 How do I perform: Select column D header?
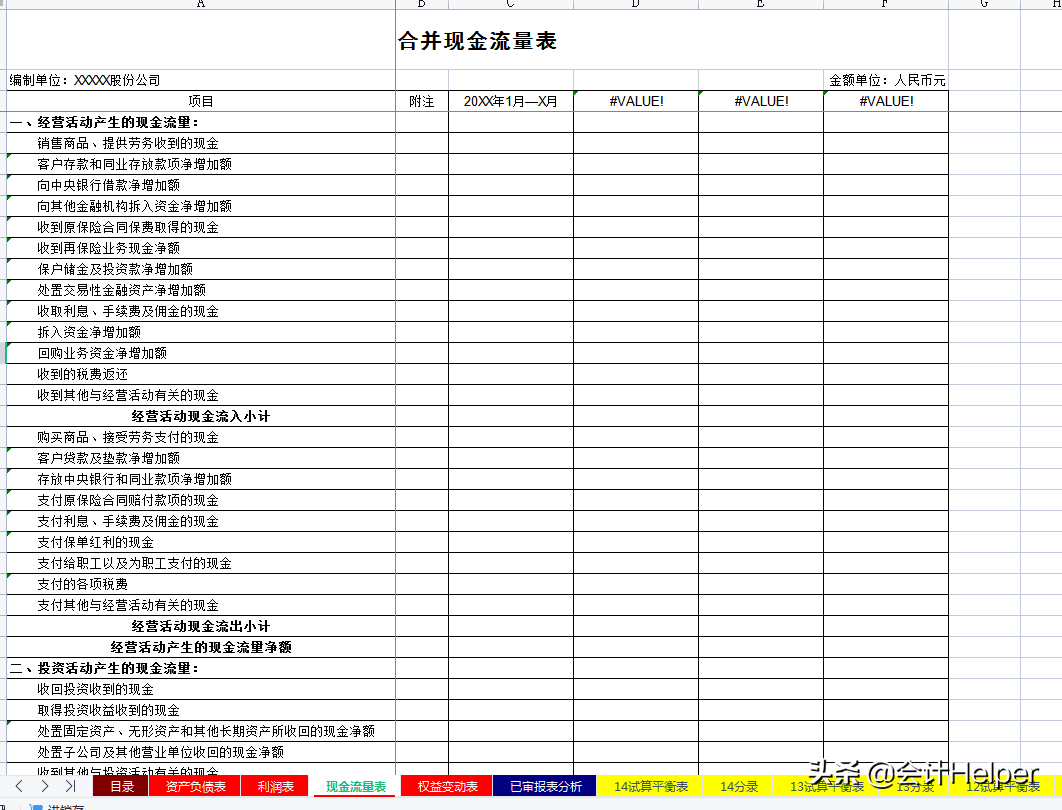[634, 5]
